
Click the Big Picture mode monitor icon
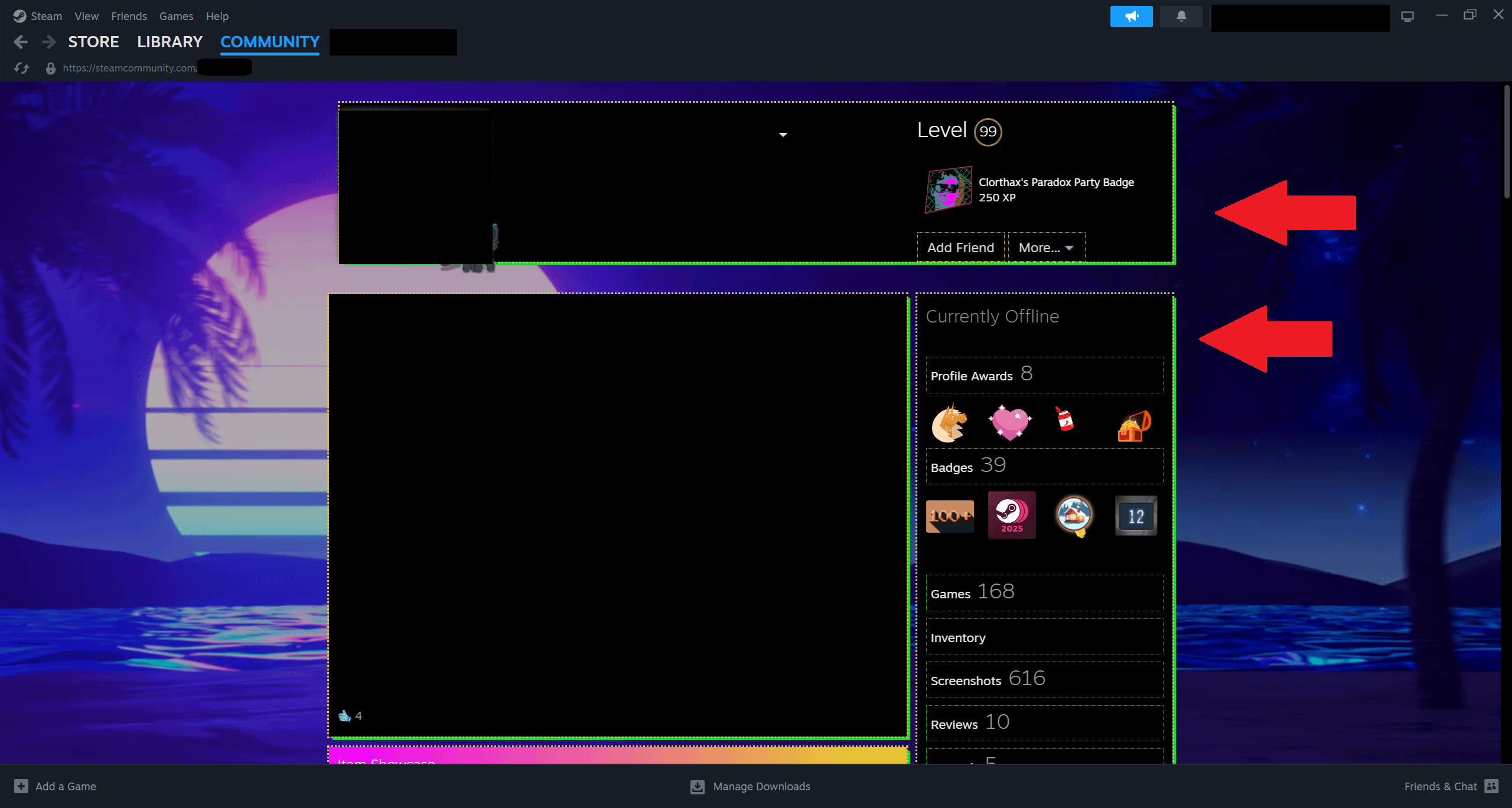click(x=1407, y=17)
